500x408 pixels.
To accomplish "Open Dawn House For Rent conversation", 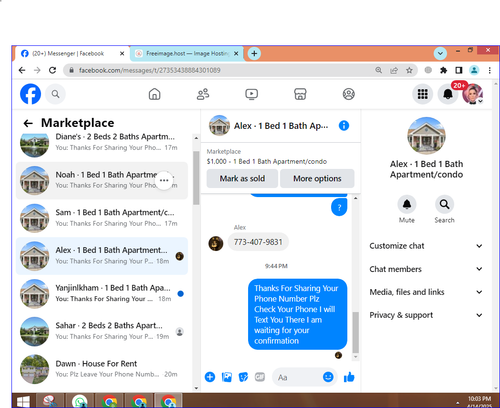I will [x=102, y=369].
